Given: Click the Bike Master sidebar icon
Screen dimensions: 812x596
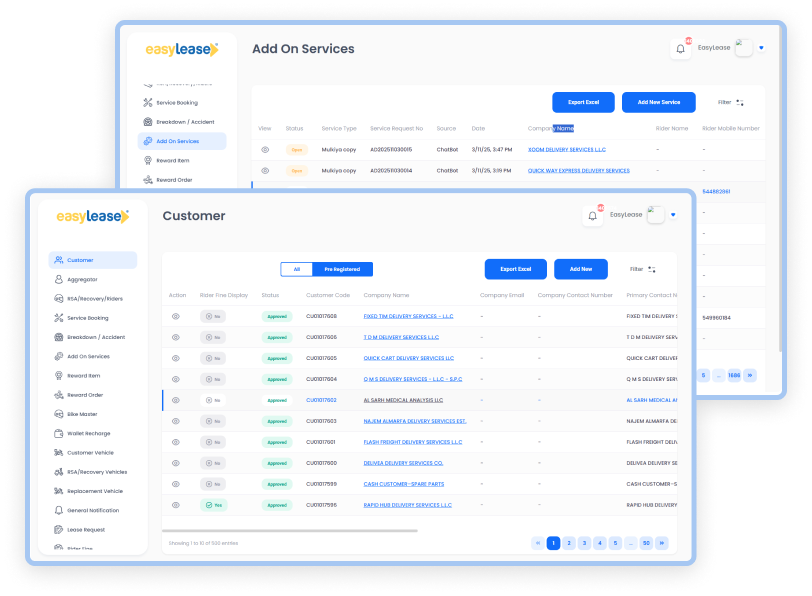Looking at the screenshot, I should 59,414.
